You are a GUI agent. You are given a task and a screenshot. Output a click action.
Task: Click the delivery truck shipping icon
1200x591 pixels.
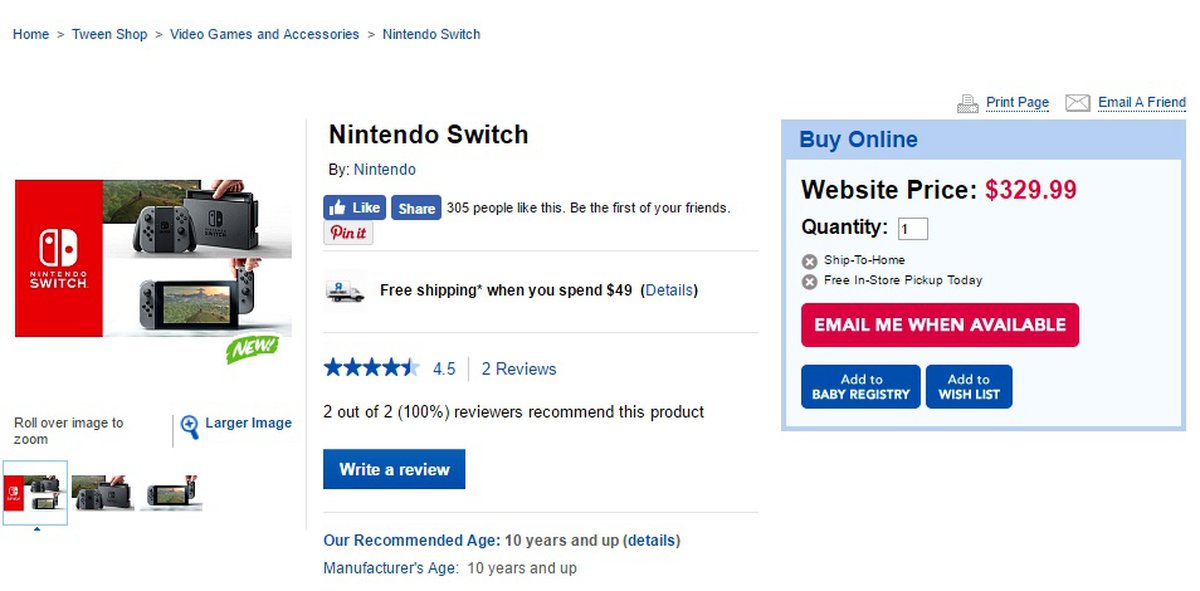coord(345,292)
